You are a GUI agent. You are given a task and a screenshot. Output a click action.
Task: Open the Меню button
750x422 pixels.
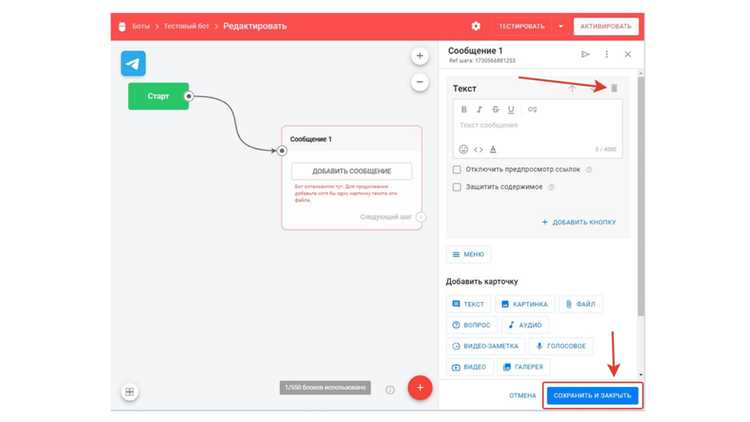point(468,255)
